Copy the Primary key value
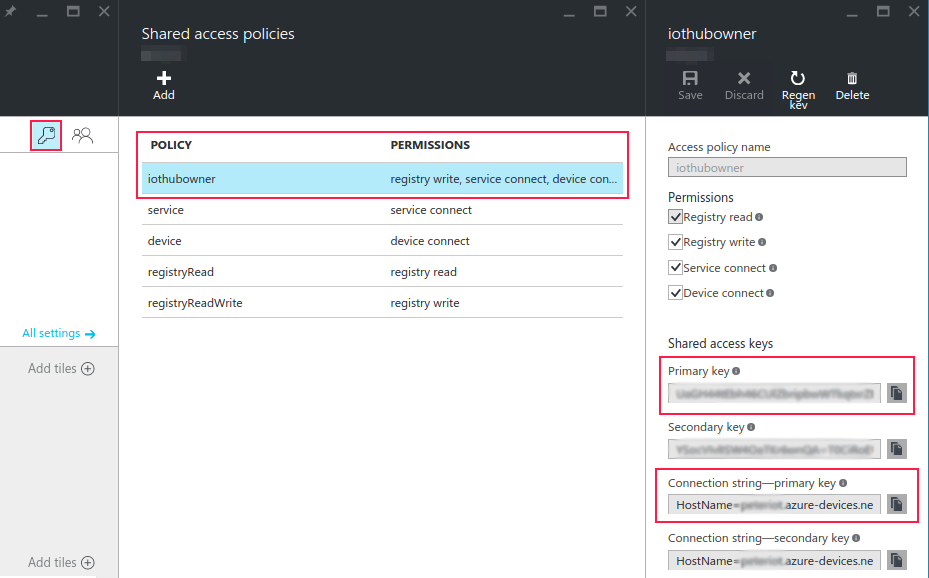Screen dimensions: 929x578 point(896,393)
